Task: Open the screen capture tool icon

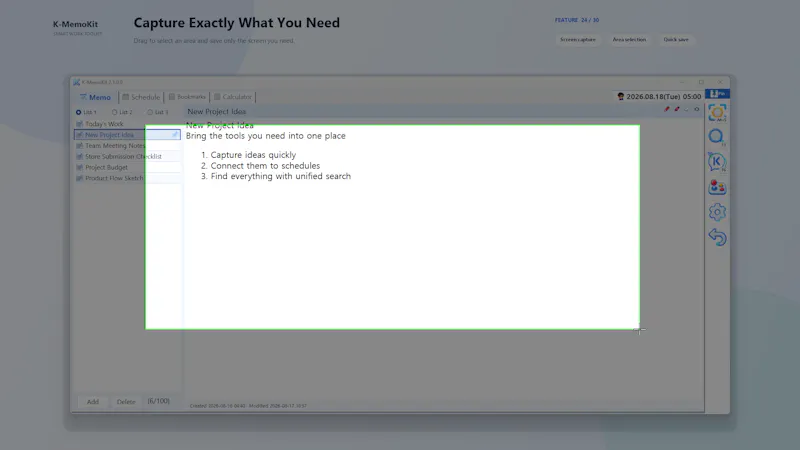Action: (x=717, y=113)
